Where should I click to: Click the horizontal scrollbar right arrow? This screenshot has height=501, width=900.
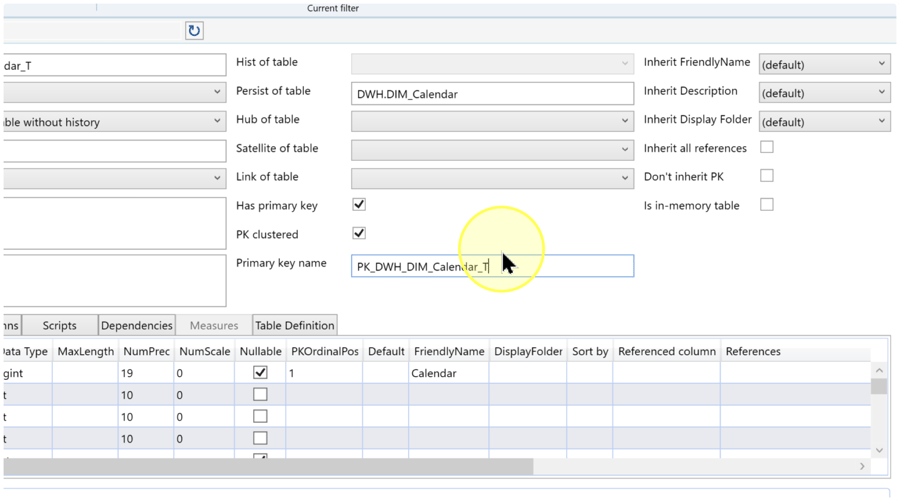tap(862, 467)
